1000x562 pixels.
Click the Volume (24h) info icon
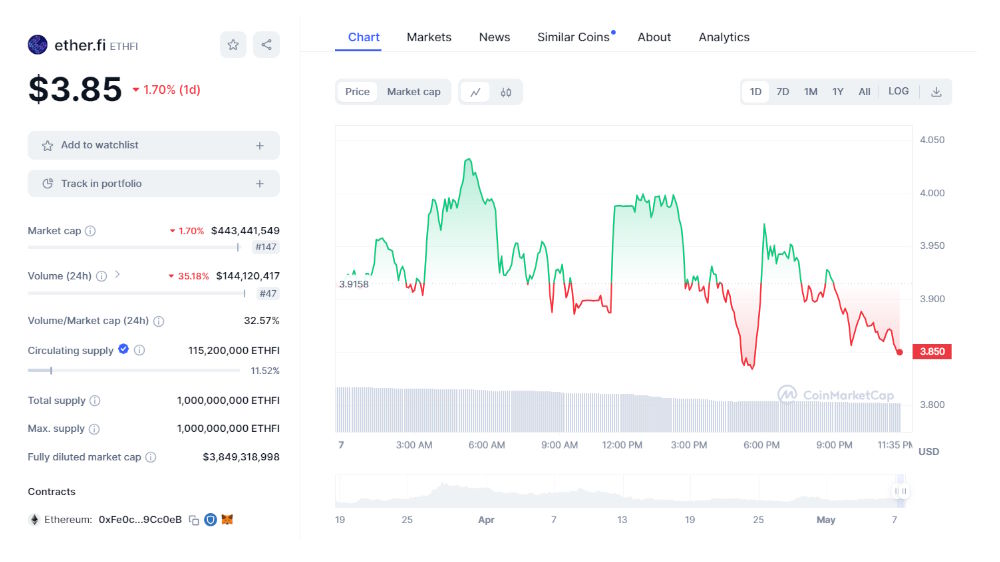(x=101, y=276)
